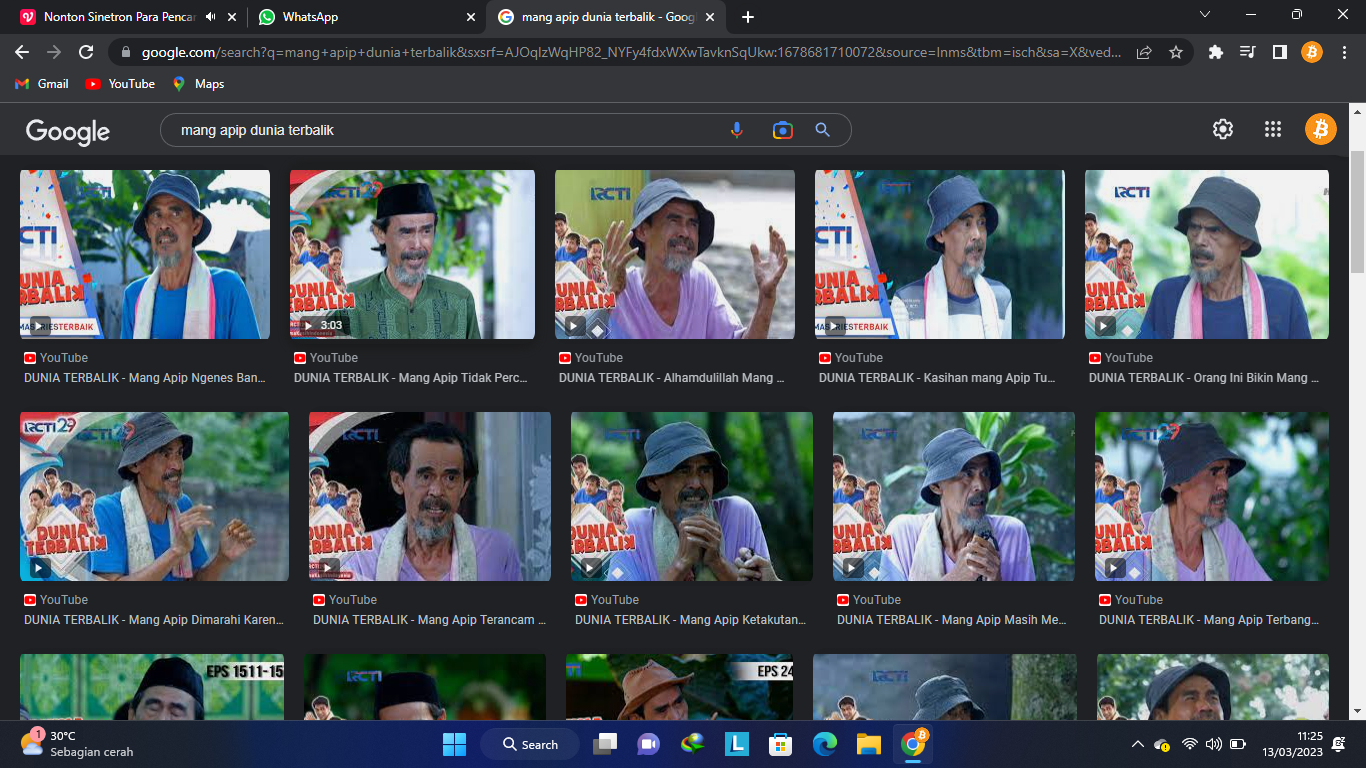Click the Mang Apip Tidak Perc title link

tap(410, 378)
